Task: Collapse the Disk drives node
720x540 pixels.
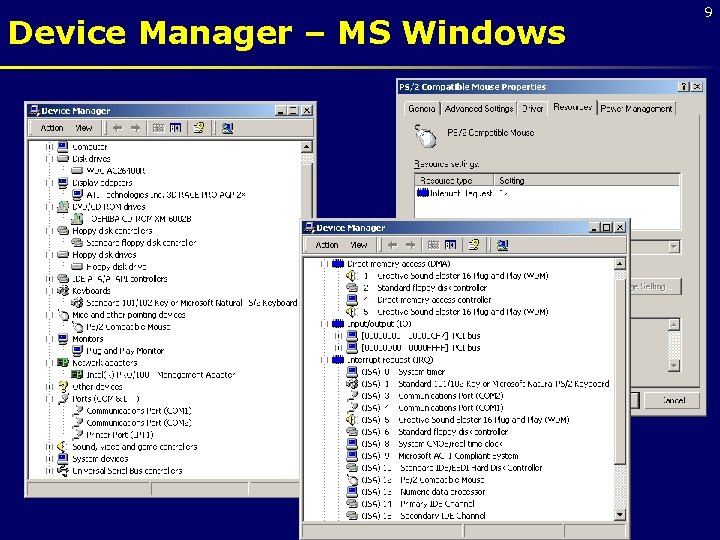Action: [x=49, y=159]
